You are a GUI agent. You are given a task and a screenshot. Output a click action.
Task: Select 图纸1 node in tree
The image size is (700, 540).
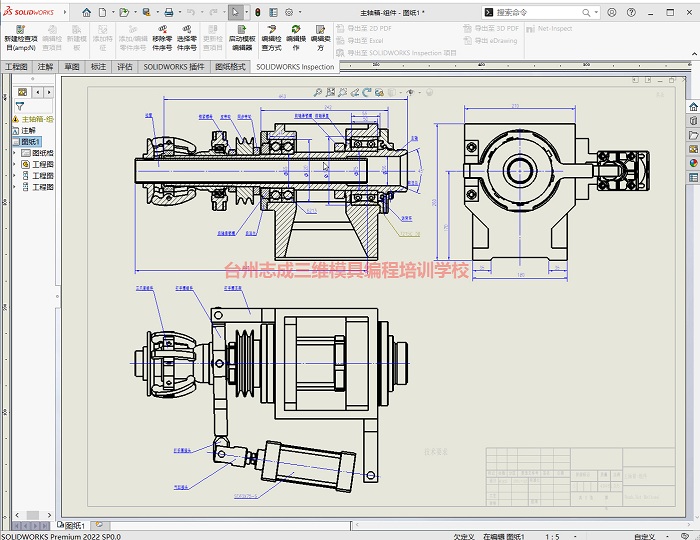[x=27, y=141]
